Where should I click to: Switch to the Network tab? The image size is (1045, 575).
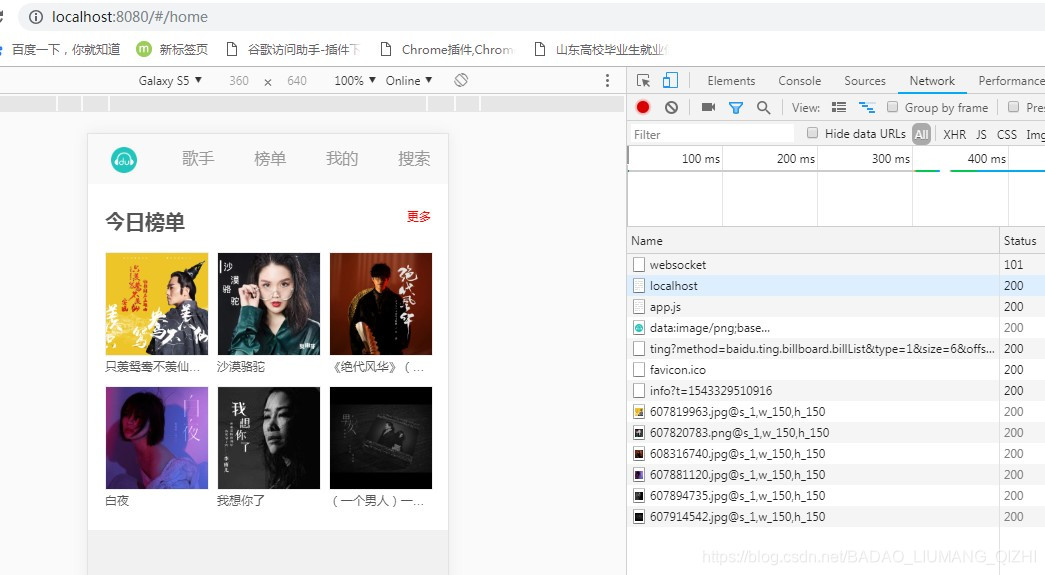point(932,81)
